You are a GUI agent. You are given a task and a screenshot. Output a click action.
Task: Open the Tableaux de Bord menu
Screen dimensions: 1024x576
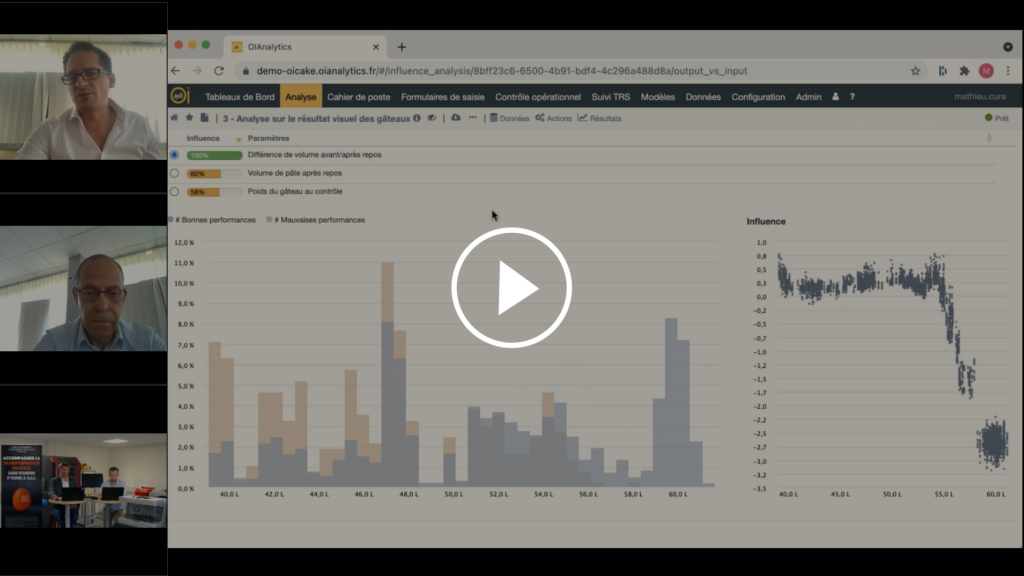point(240,97)
